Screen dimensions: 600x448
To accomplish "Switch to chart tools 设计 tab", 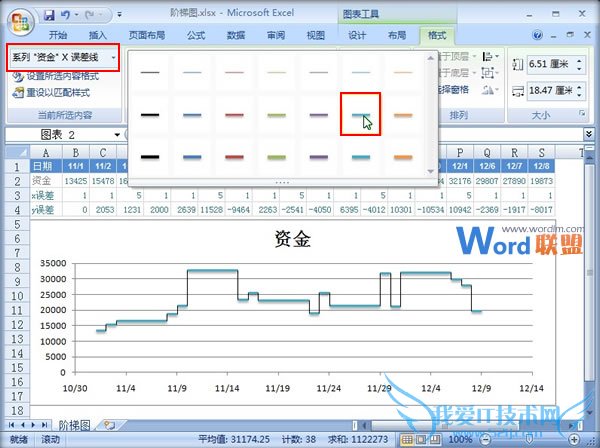I will tap(357, 35).
